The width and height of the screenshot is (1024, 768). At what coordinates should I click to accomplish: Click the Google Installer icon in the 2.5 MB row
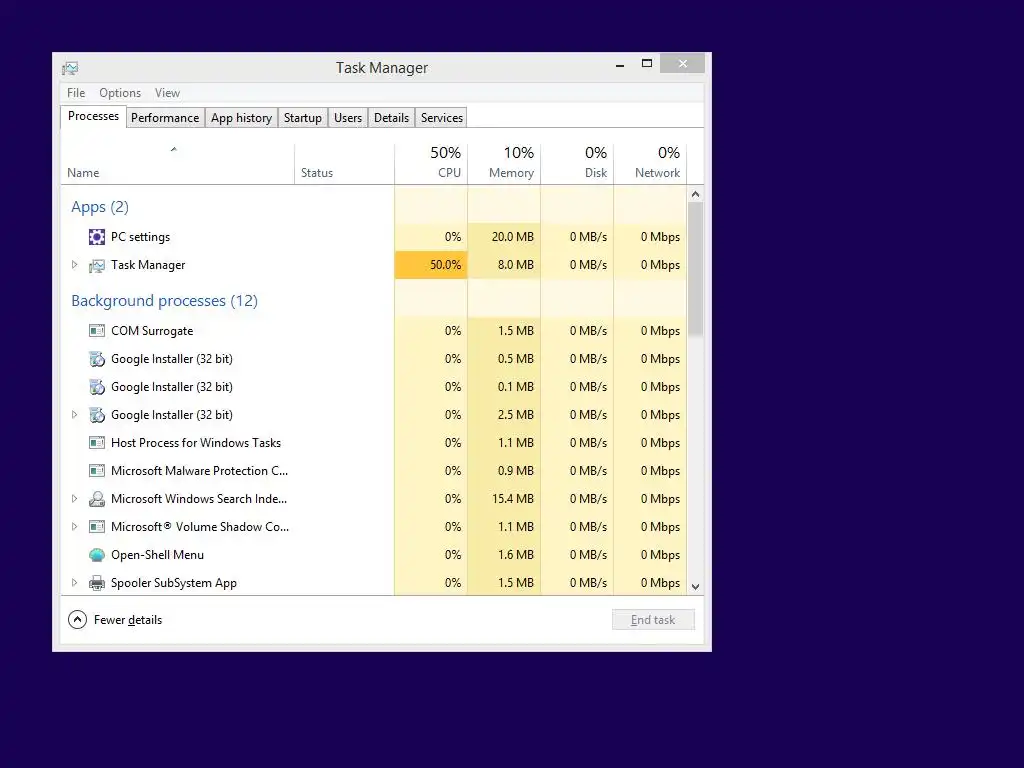[97, 415]
